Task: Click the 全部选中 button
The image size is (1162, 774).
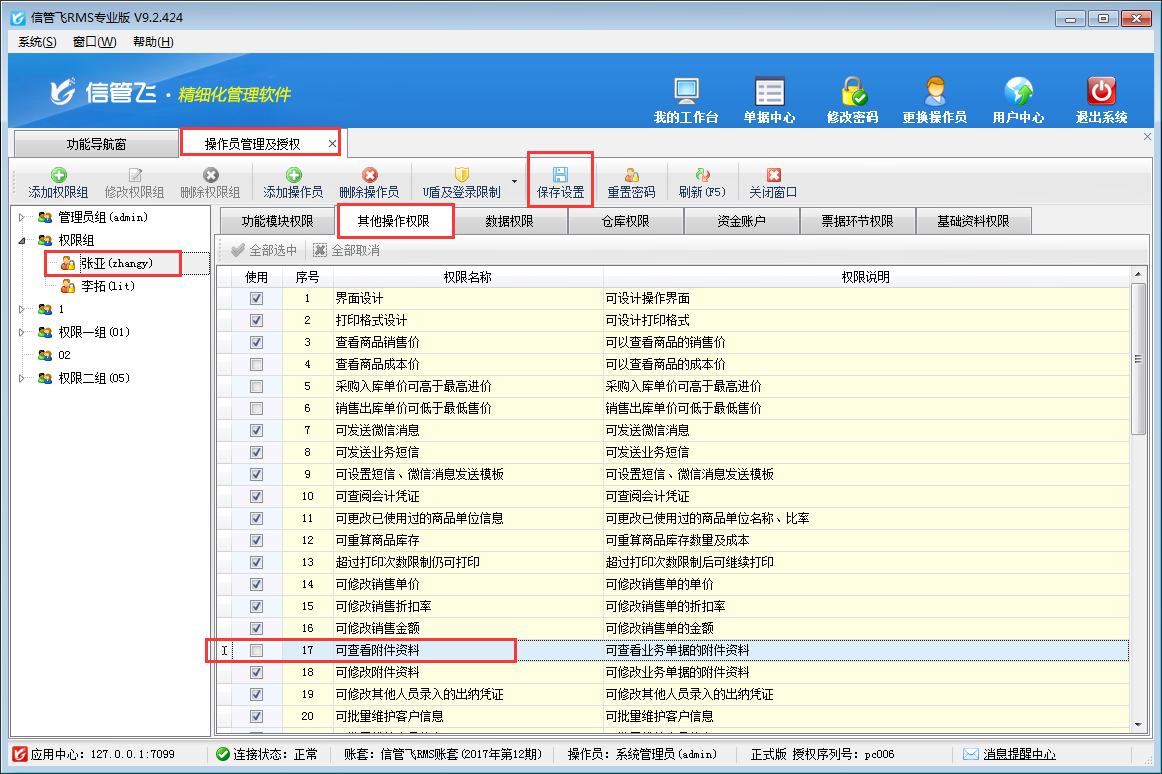Action: point(264,251)
